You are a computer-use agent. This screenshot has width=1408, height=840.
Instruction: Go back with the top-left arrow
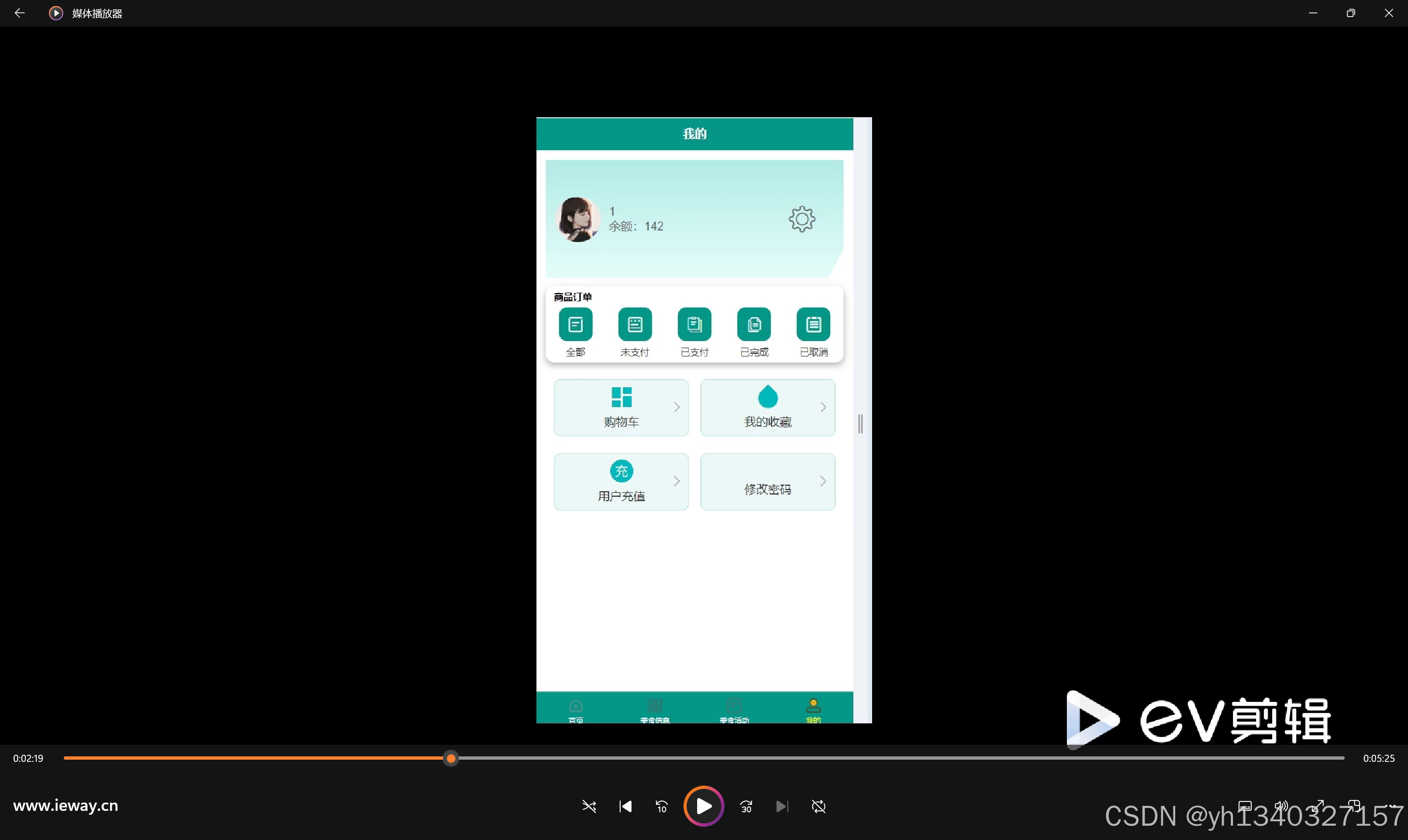19,13
